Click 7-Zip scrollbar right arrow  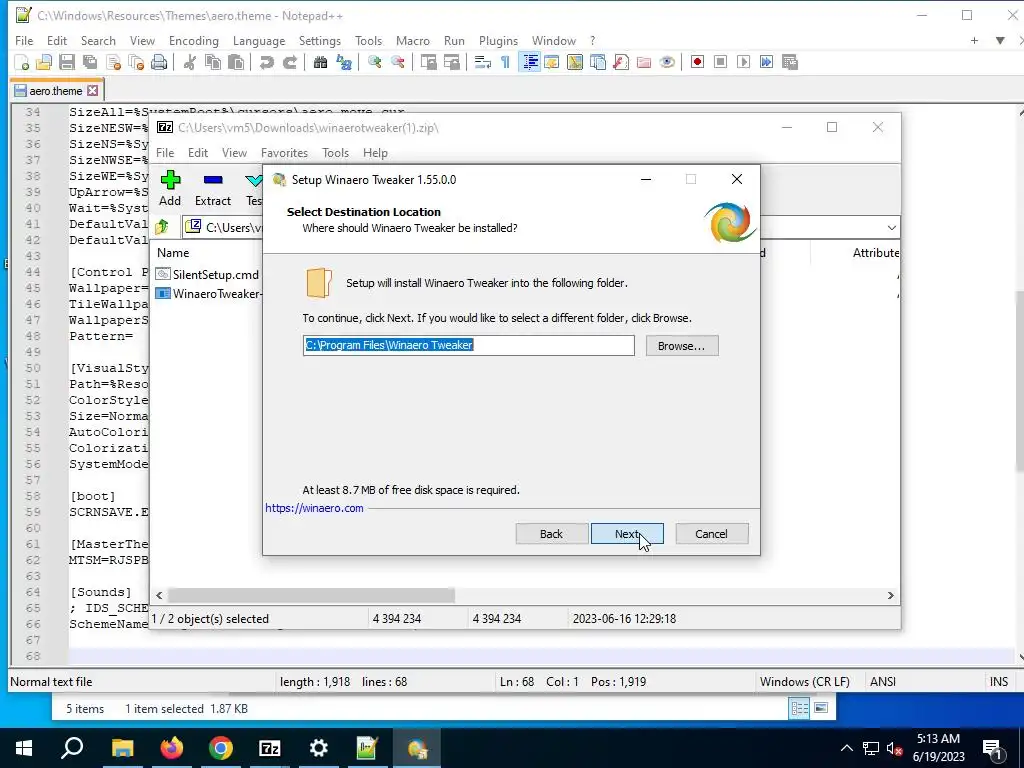coord(891,596)
